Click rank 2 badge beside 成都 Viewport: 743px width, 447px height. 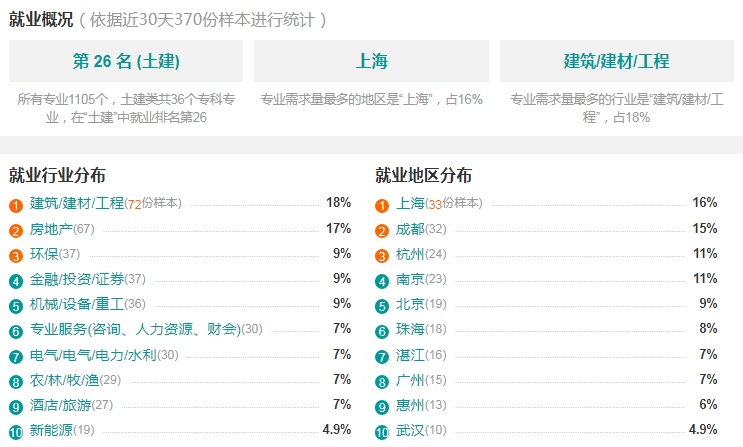[382, 231]
